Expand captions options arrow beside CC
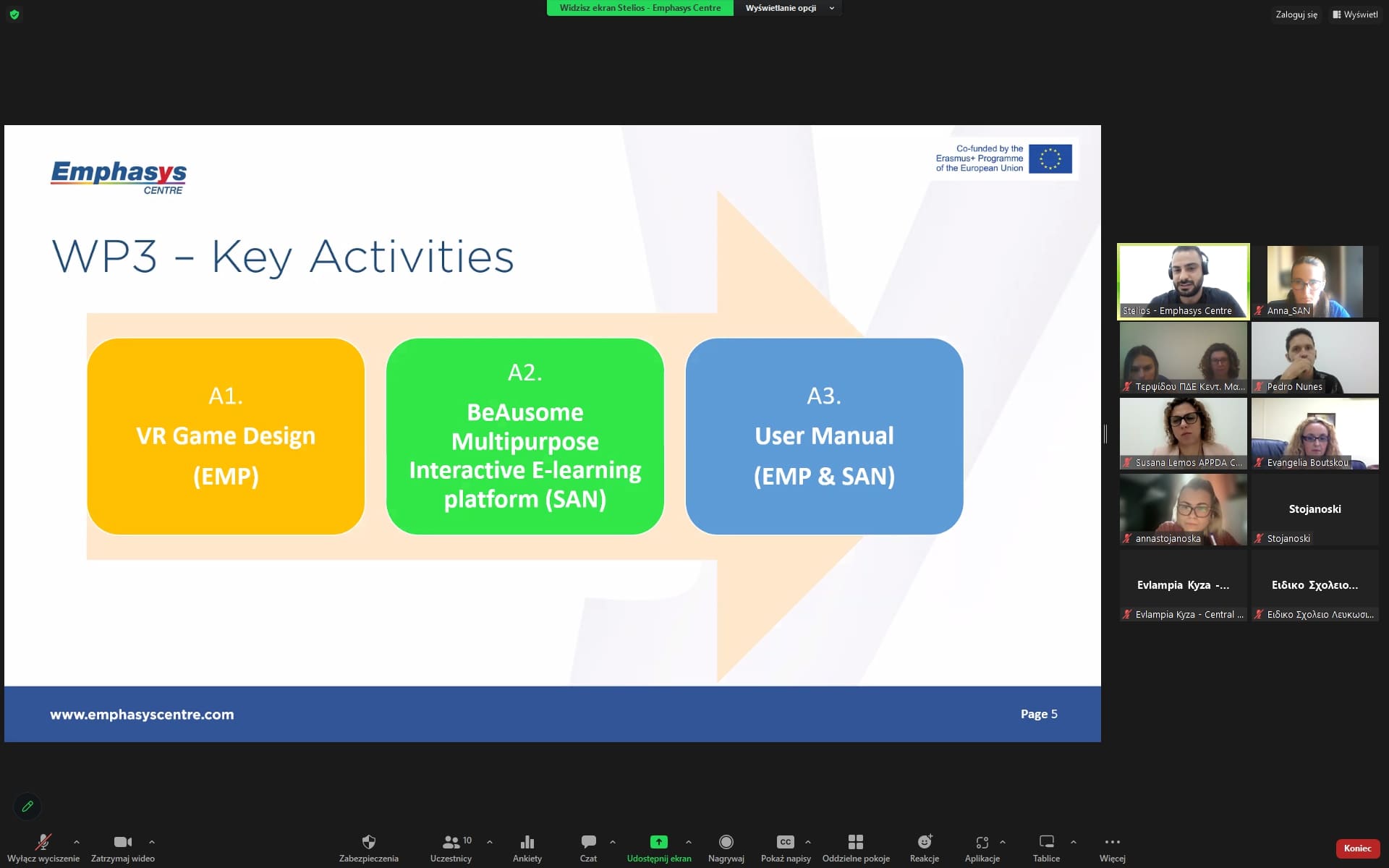The image size is (1389, 868). point(808,842)
